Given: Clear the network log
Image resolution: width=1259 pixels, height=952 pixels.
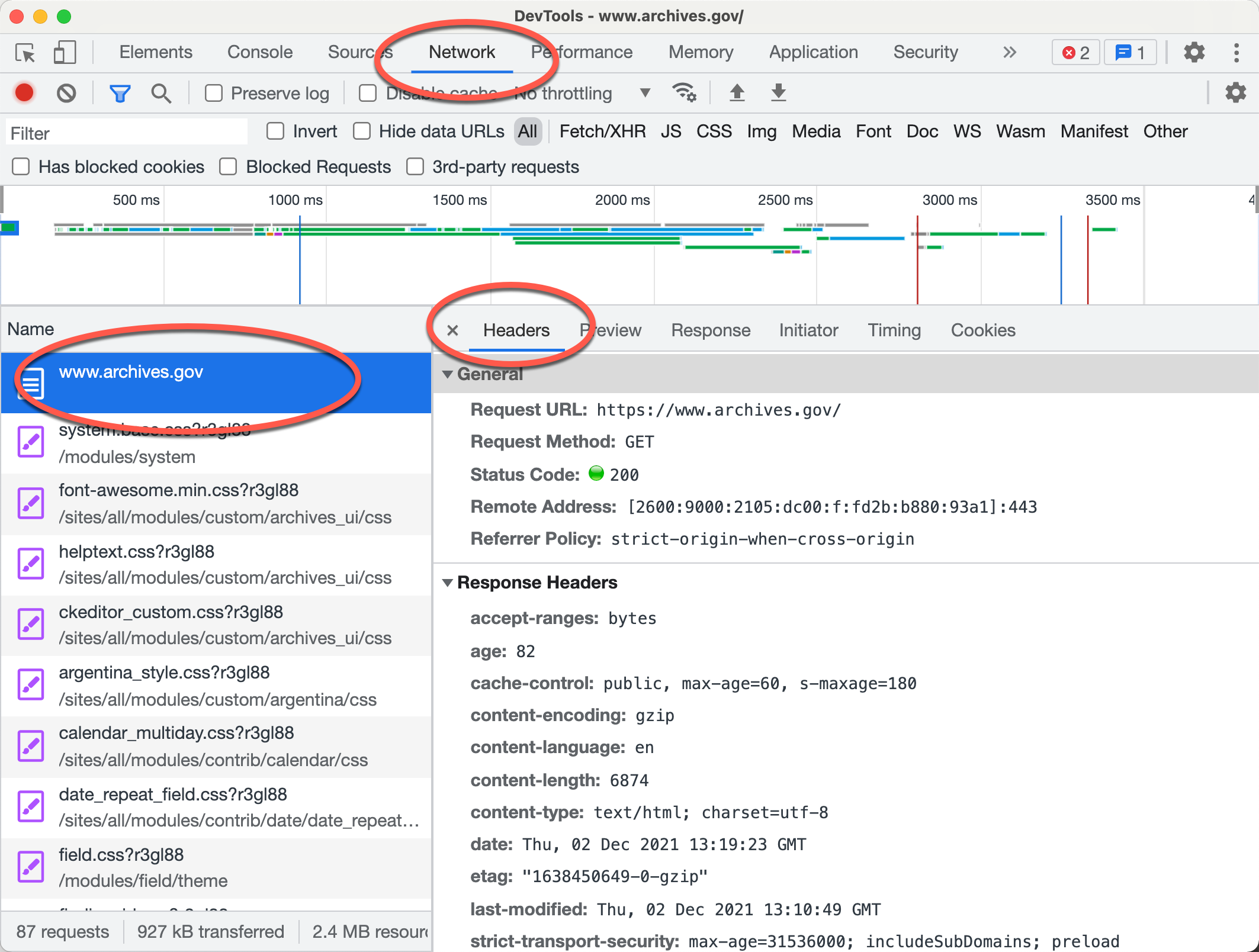Looking at the screenshot, I should click(66, 93).
